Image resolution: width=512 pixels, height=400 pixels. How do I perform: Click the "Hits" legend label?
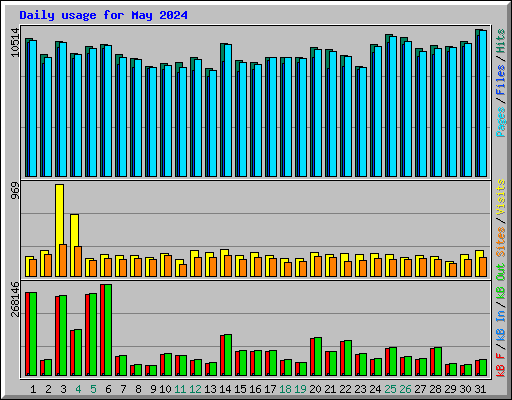pos(500,41)
